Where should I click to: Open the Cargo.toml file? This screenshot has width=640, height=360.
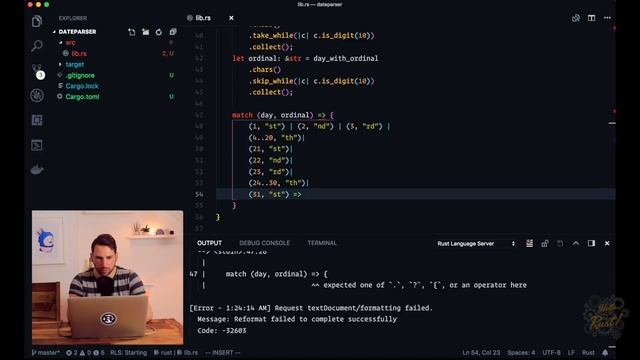coord(82,97)
